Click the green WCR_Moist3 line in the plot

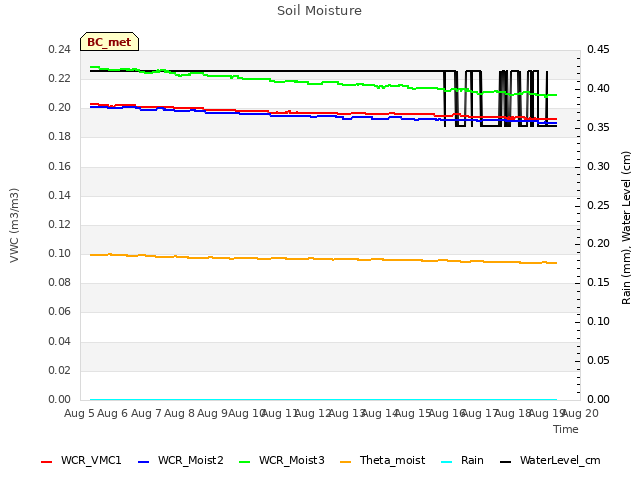[x=322, y=83]
